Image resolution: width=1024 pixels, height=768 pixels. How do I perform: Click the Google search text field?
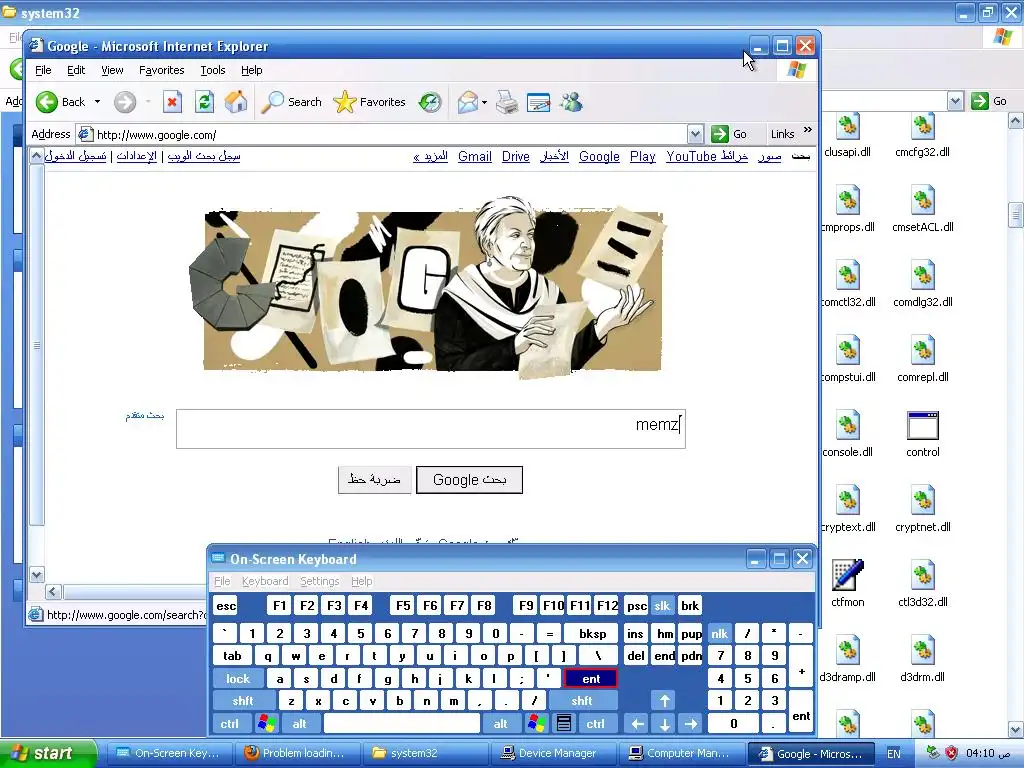pos(431,429)
